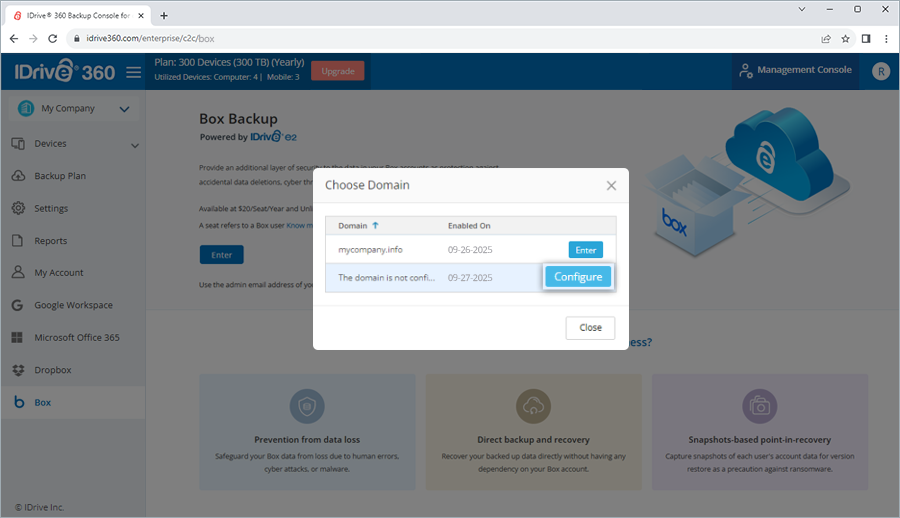The width and height of the screenshot is (900, 518).
Task: Click the Box Backup heading
Action: click(x=238, y=119)
